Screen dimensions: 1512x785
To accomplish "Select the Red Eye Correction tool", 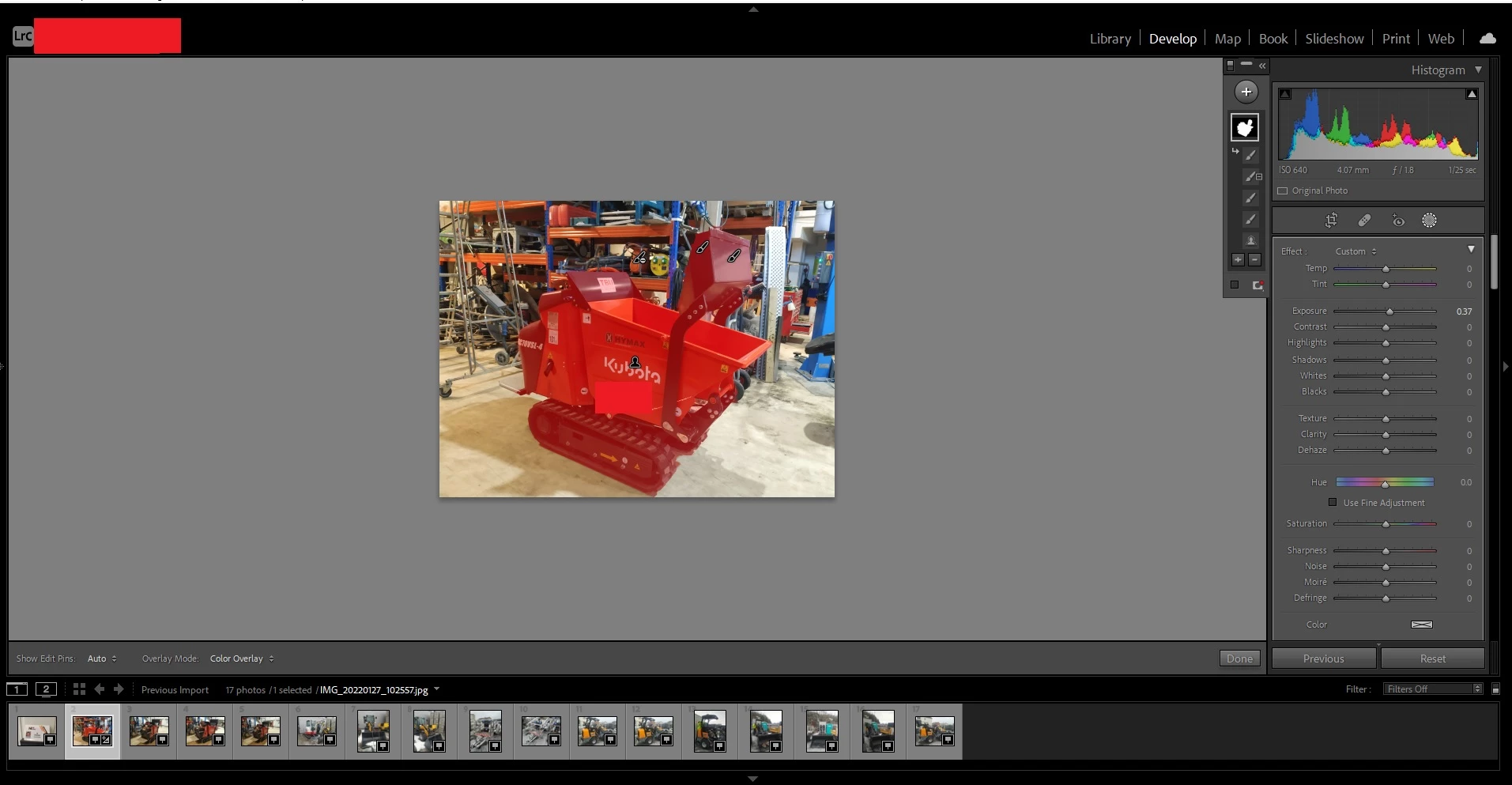I will tap(1397, 221).
